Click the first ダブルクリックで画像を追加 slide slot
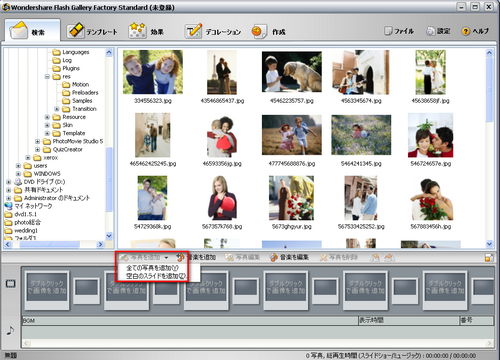 (x=47, y=290)
